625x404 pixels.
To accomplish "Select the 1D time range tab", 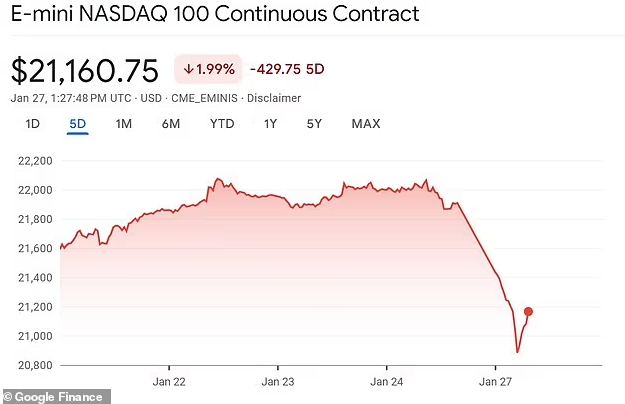I will 32,124.
